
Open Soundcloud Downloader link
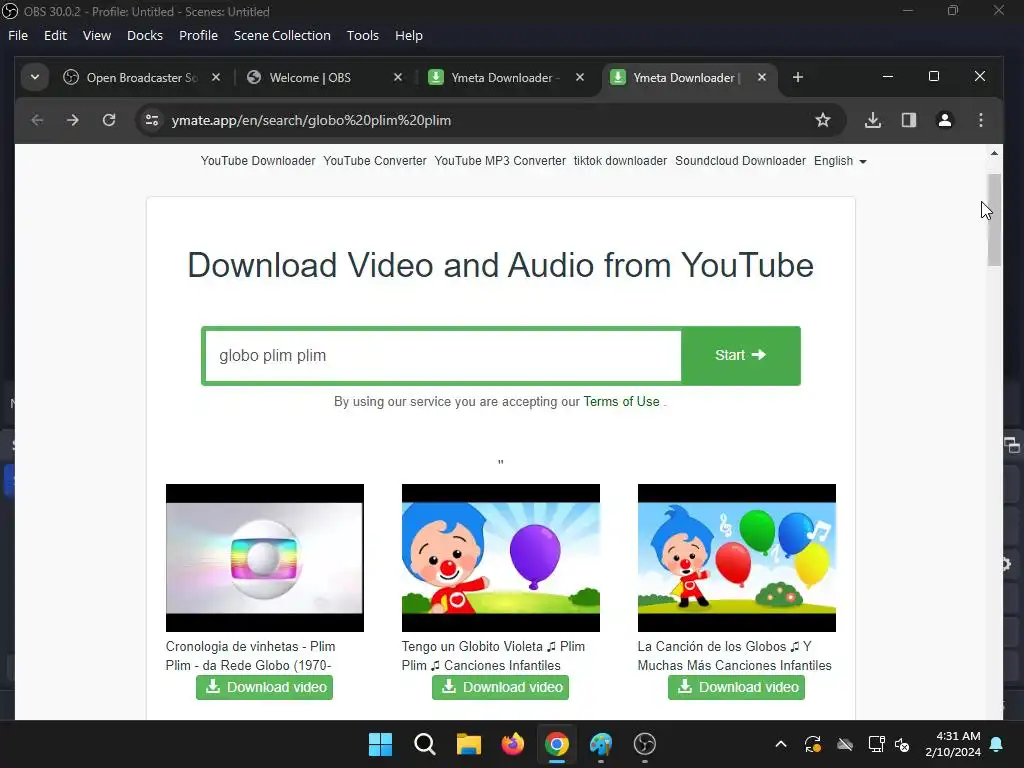point(741,161)
